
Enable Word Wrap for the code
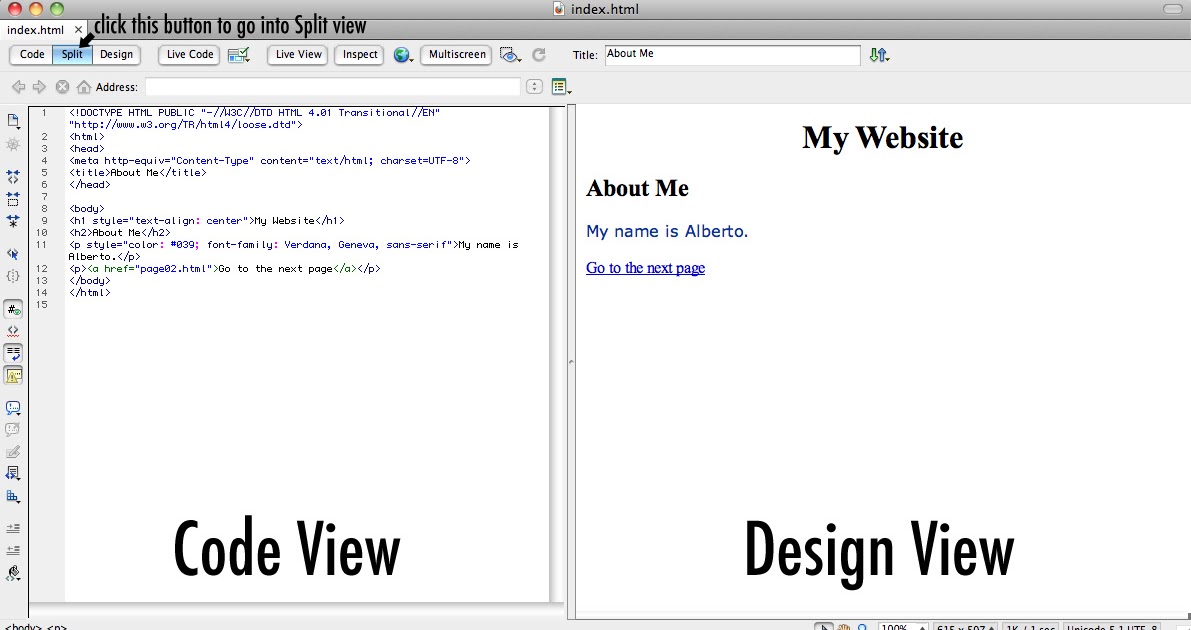tap(13, 353)
